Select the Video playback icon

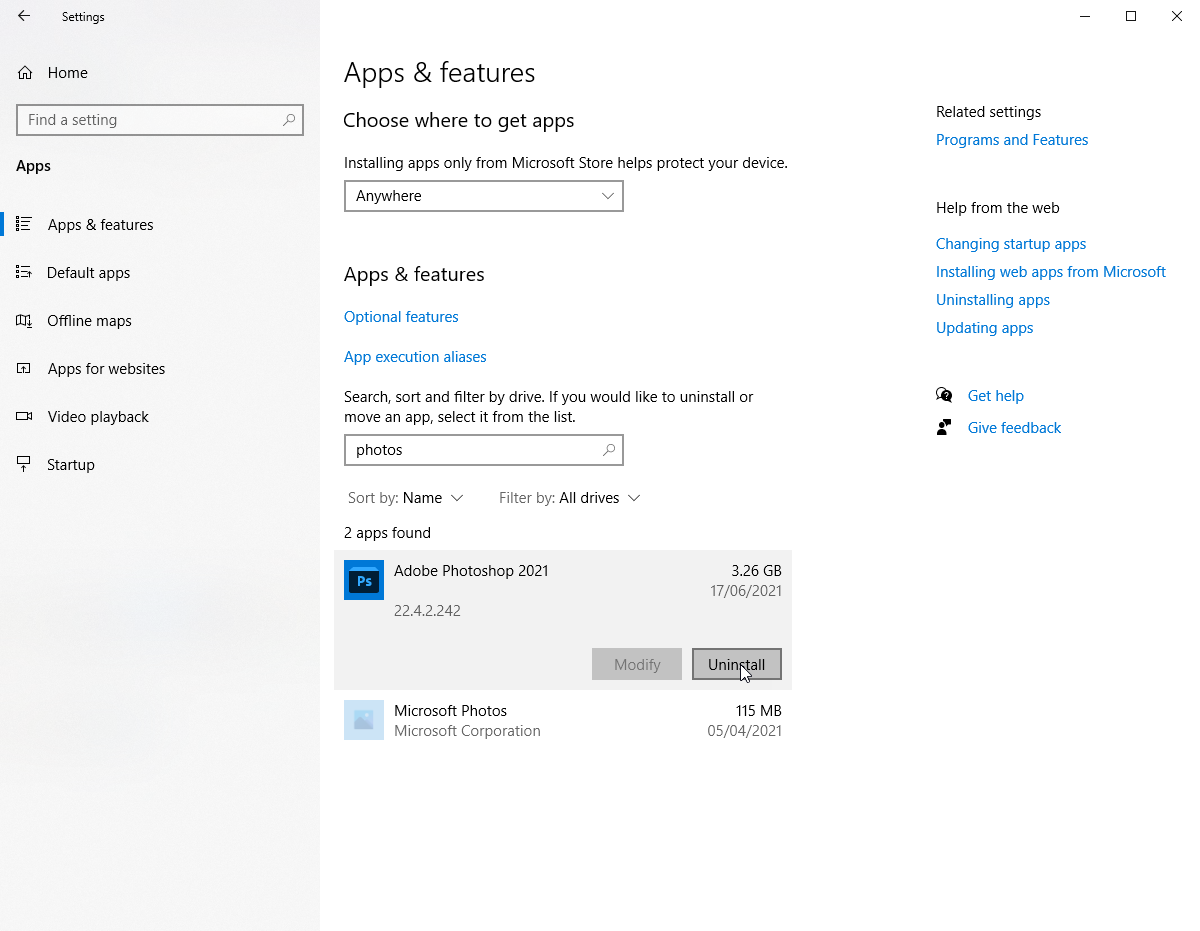tap(25, 416)
